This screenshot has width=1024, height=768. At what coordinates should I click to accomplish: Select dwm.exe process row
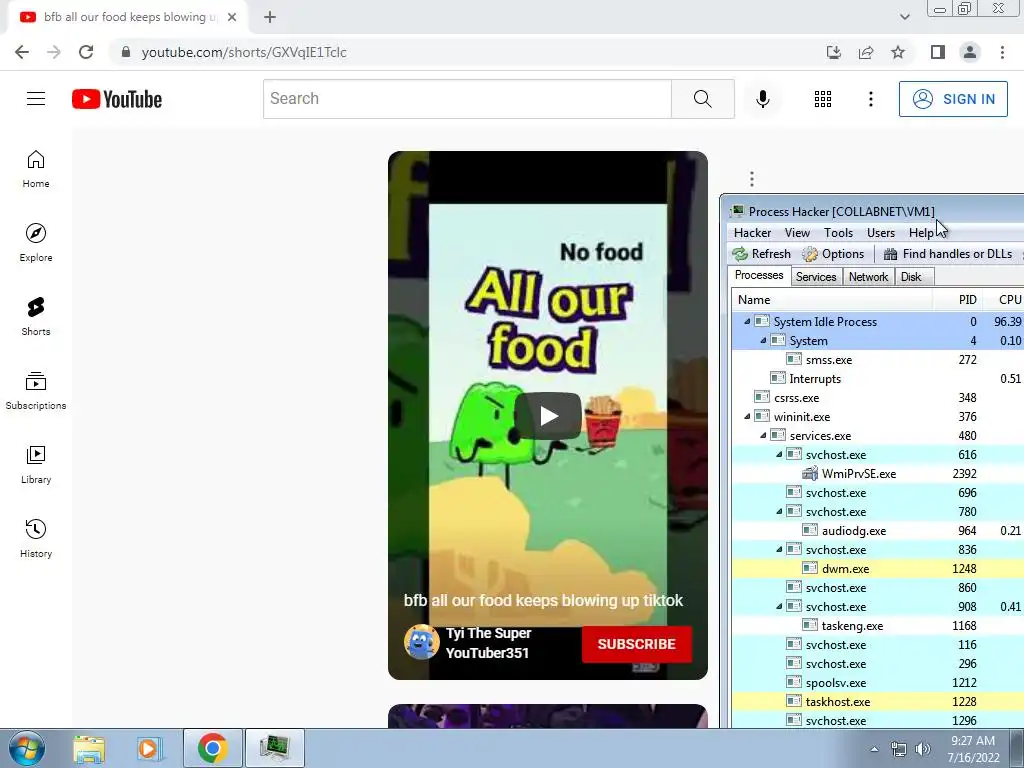coord(878,569)
